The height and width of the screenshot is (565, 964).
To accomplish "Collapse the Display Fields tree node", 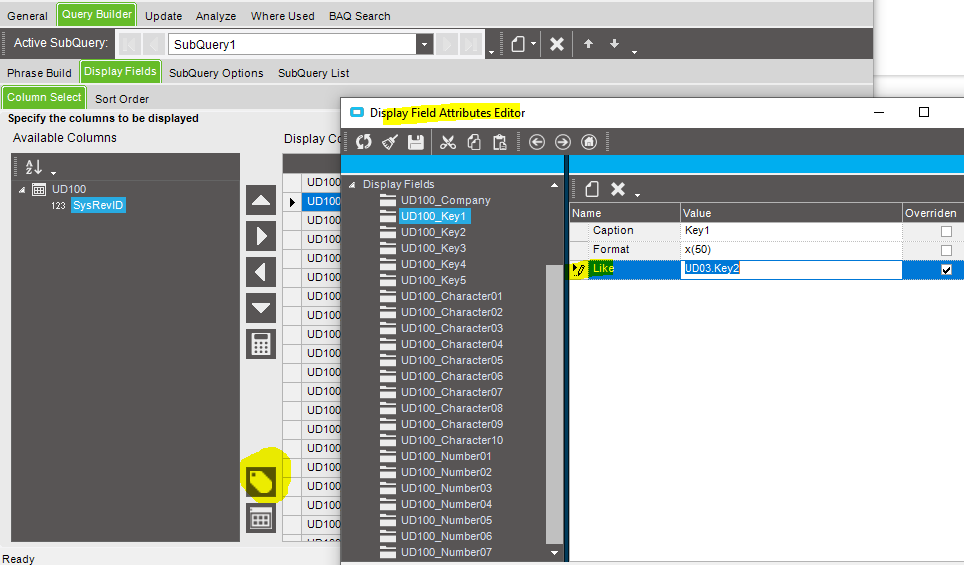I will click(x=352, y=184).
